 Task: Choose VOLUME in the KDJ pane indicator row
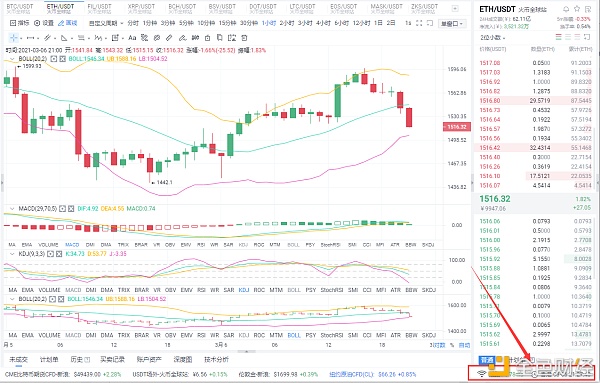(49, 290)
